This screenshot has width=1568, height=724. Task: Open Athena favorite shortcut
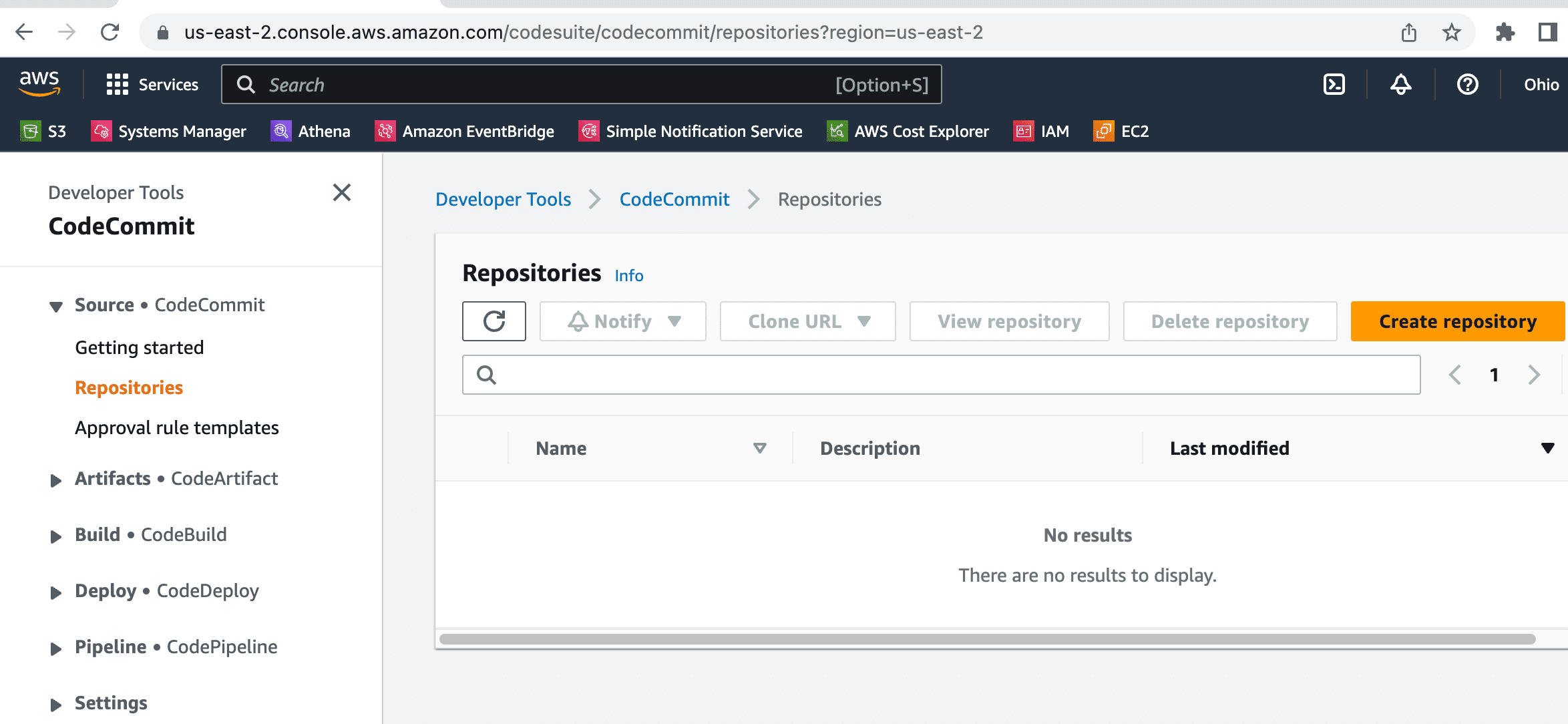(x=310, y=132)
